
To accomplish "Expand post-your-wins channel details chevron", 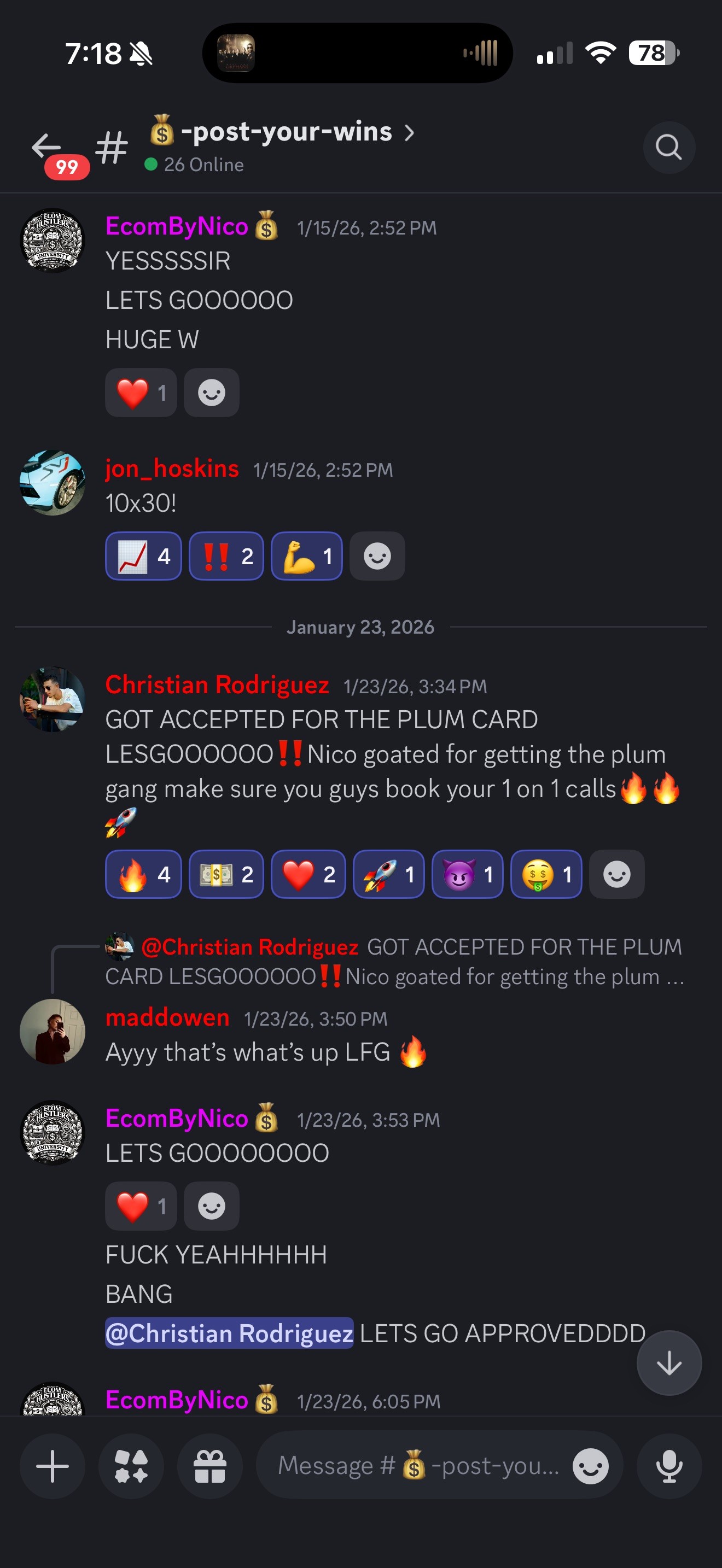I will (409, 132).
